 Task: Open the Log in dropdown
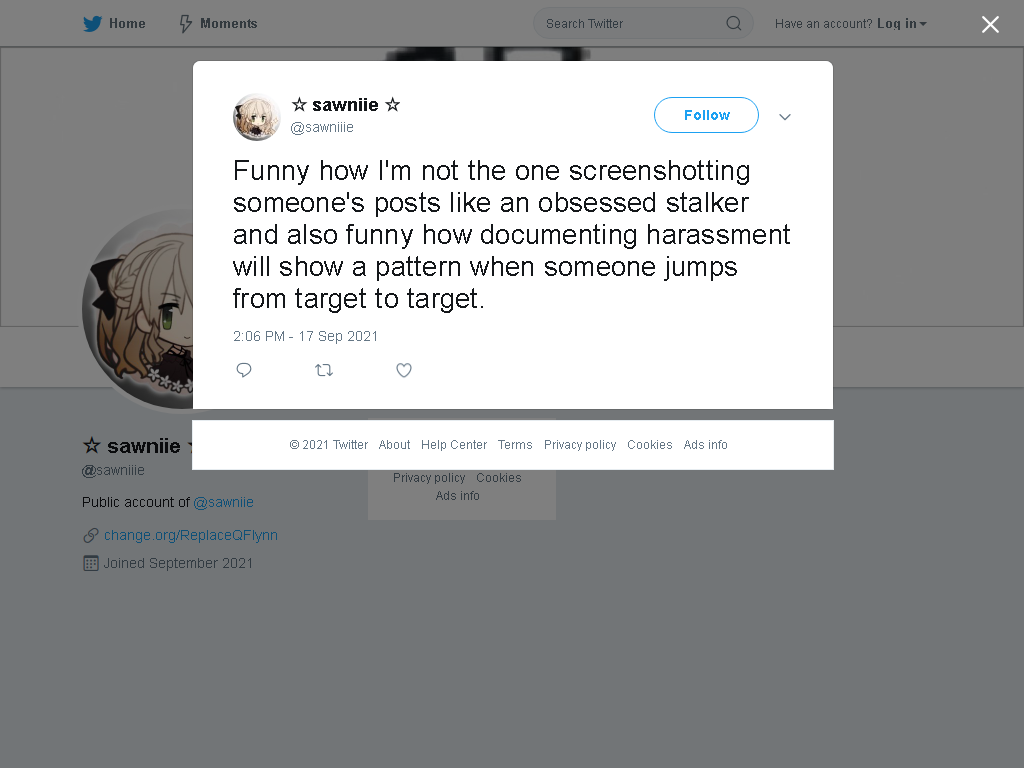click(901, 24)
